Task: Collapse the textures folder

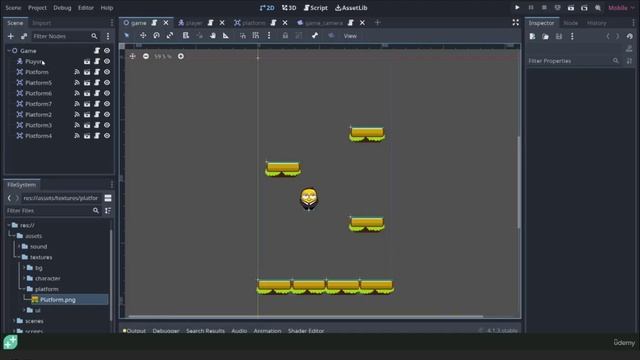Action: [19, 257]
